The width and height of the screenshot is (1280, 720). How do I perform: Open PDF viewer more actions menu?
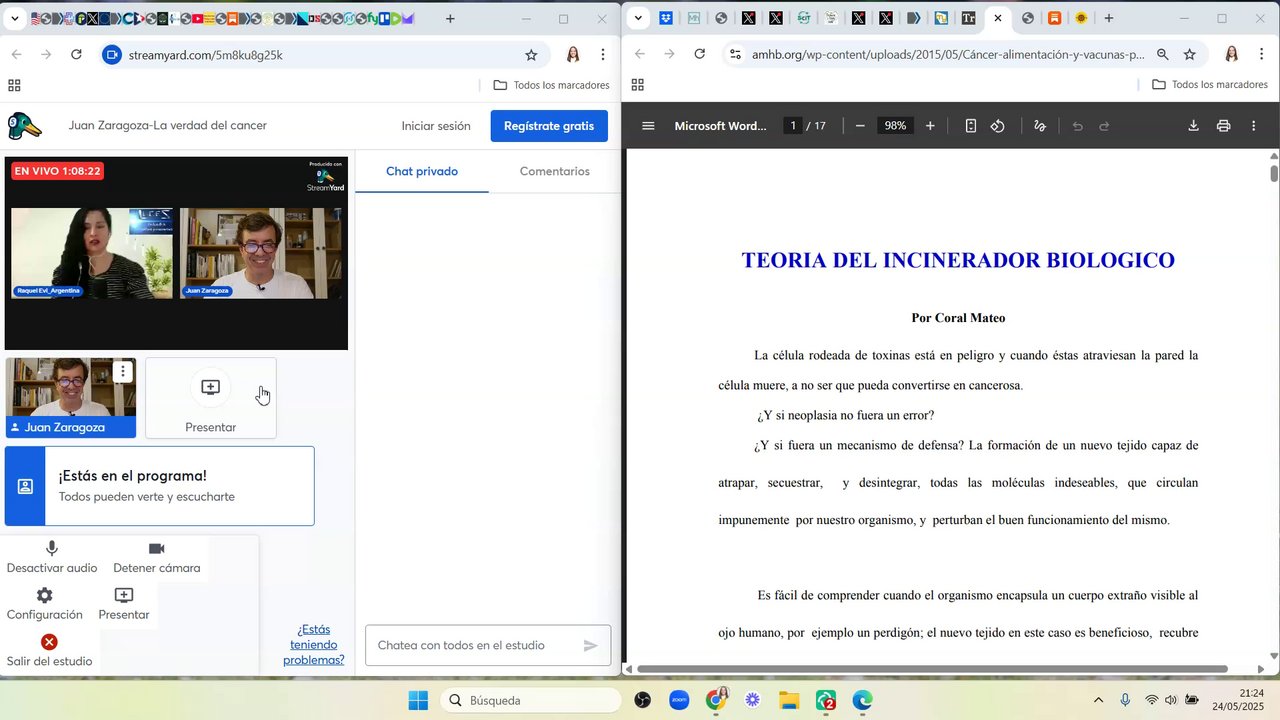coord(1253,126)
